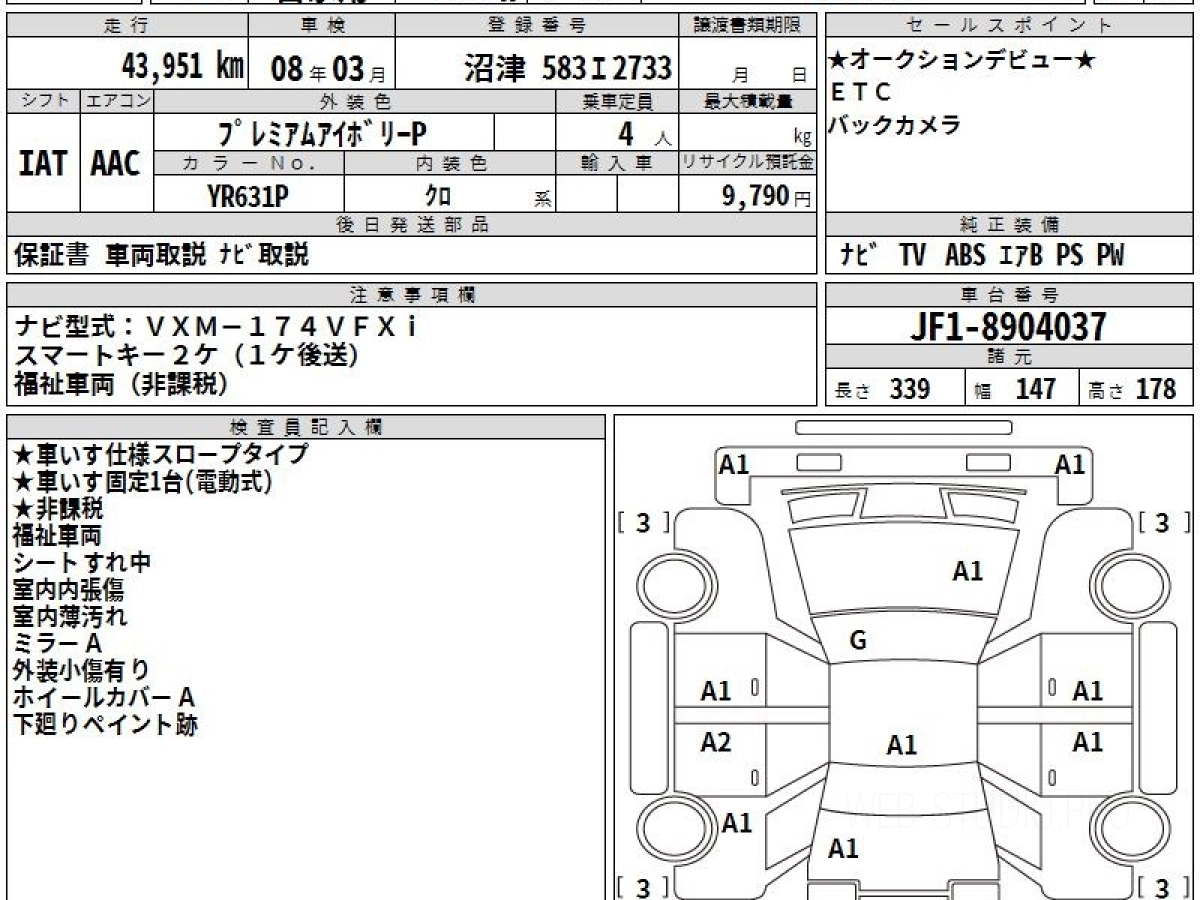Click the G mark on windshield diagram
The width and height of the screenshot is (1200, 900).
coord(857,641)
